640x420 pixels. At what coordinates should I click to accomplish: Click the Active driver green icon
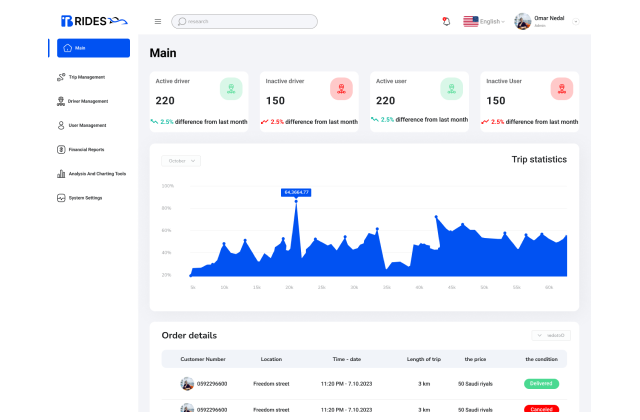coord(231,89)
